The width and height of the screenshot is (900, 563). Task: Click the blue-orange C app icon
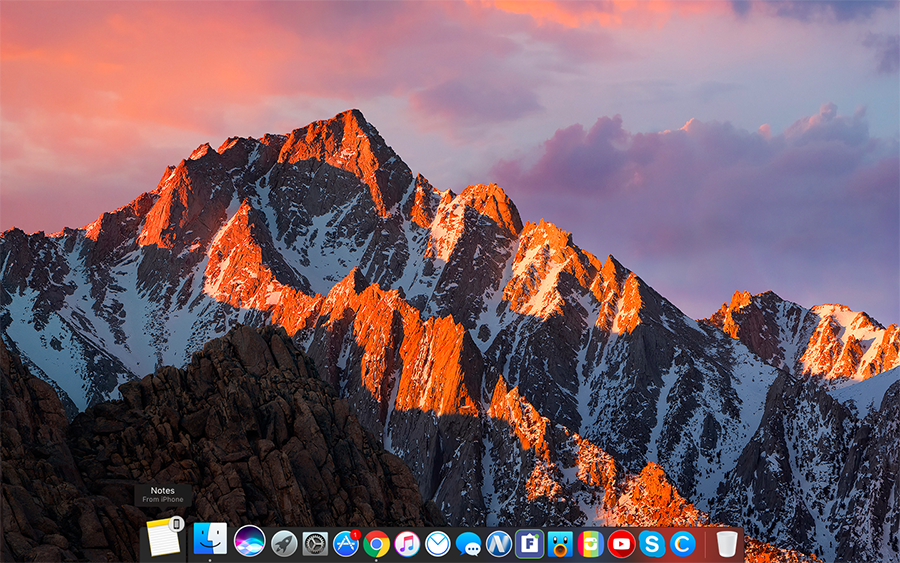click(682, 543)
